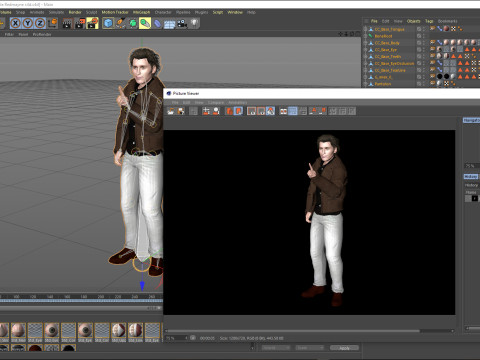Click Picture Viewer save image icon
Image resolution: width=480 pixels, height=360 pixels.
181,111
